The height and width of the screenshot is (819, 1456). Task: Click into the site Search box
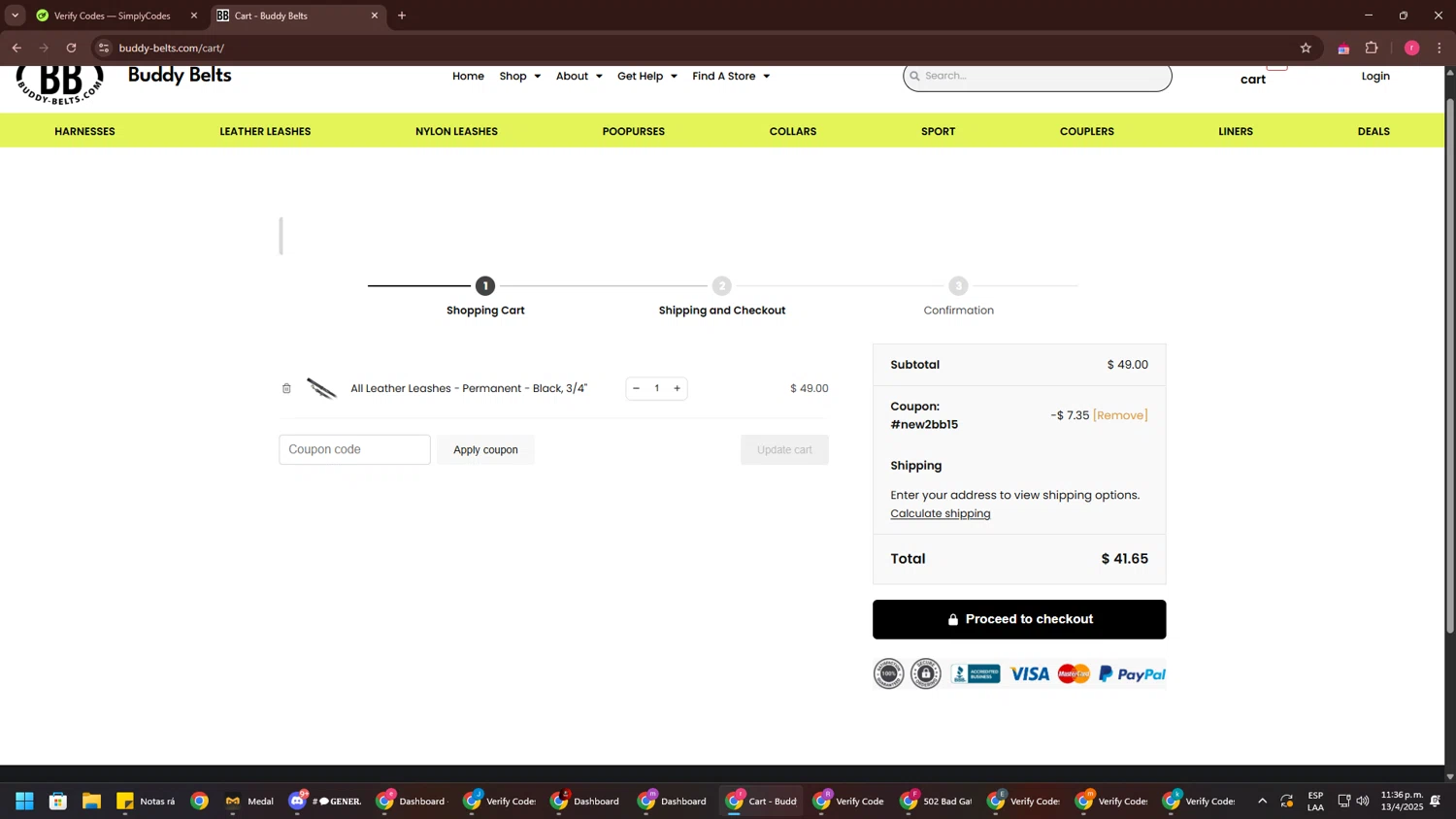(x=1038, y=76)
